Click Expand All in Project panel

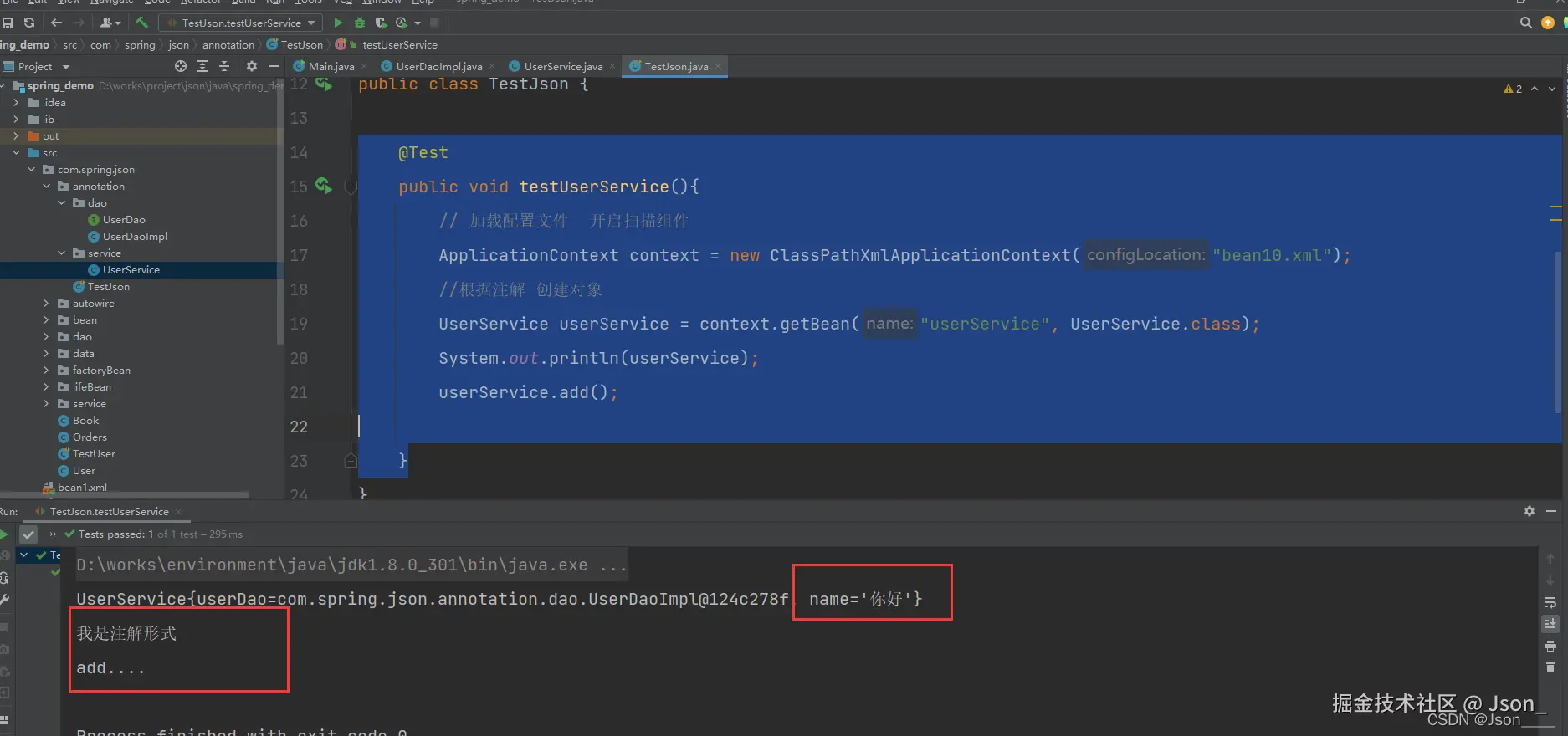[202, 66]
